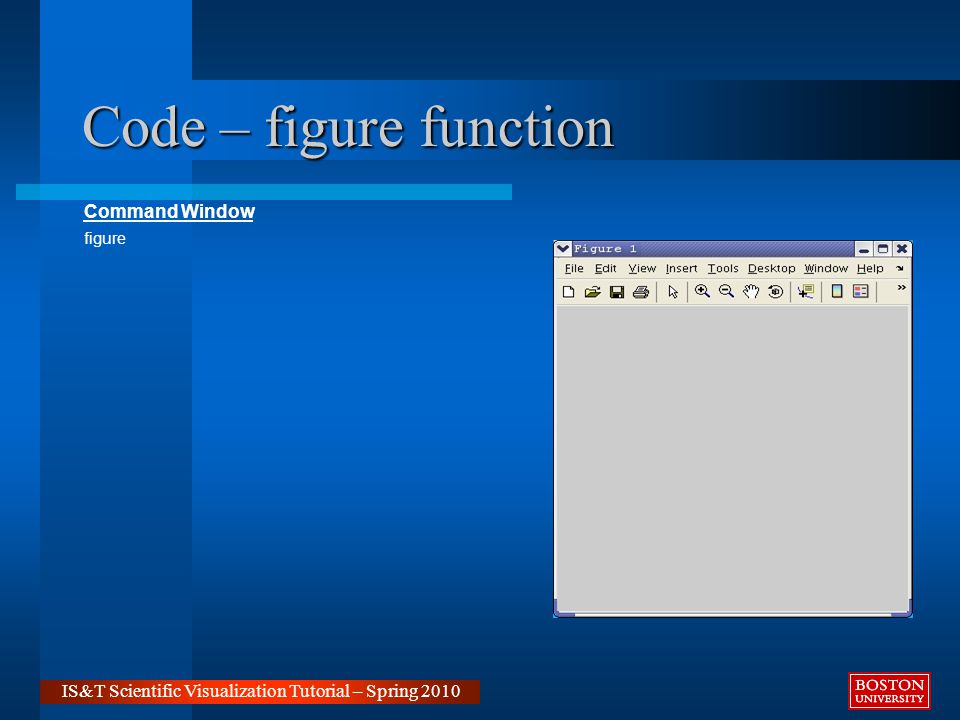
Task: Click the 'Figure 1' title bar text
Action: click(x=605, y=249)
